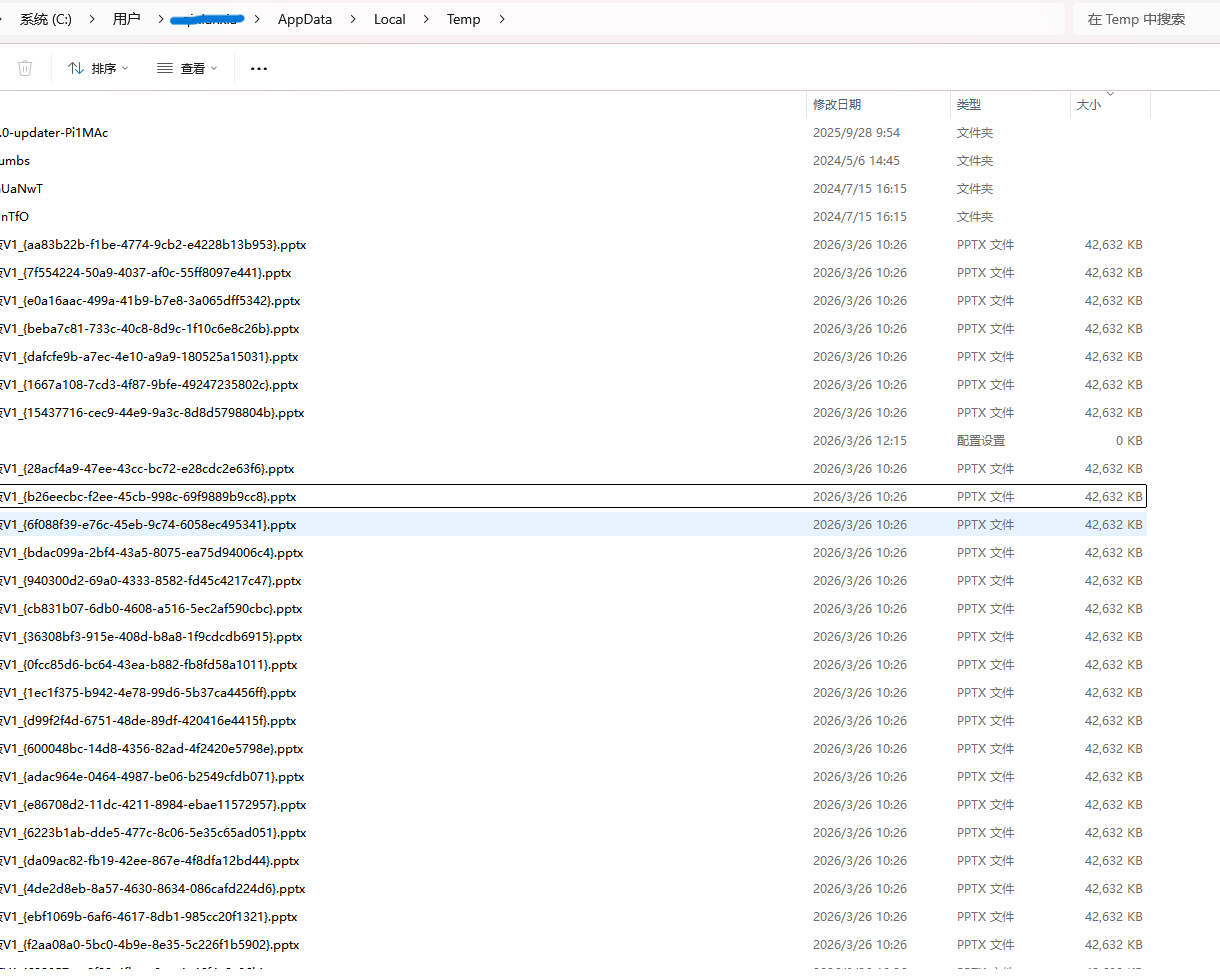This screenshot has width=1220, height=976.
Task: Click the 配置设置 file type cell
Action: tap(981, 440)
